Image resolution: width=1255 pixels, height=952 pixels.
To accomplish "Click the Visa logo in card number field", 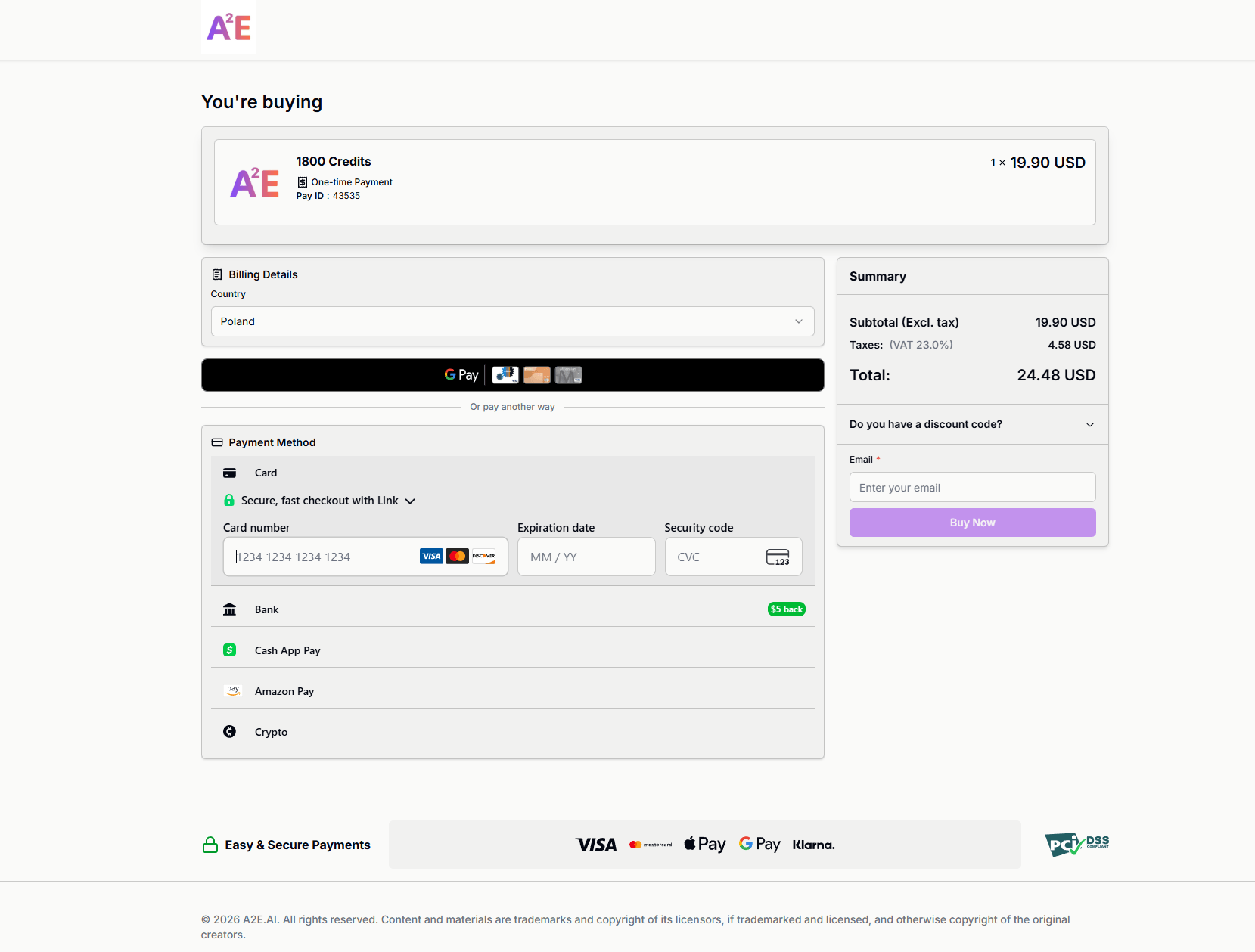I will (x=431, y=556).
